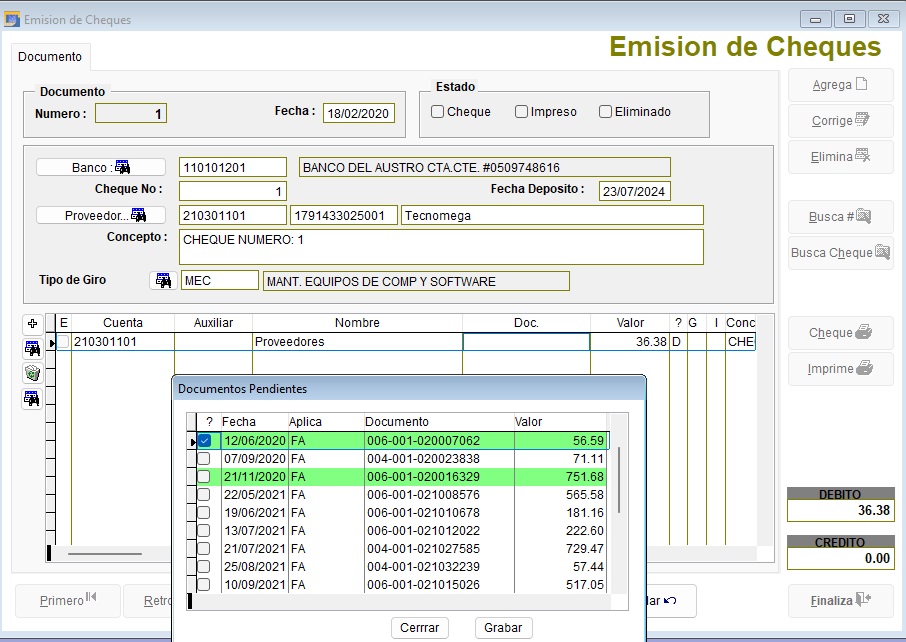This screenshot has width=906, height=642.
Task: Click the Cheque print button
Action: (841, 333)
